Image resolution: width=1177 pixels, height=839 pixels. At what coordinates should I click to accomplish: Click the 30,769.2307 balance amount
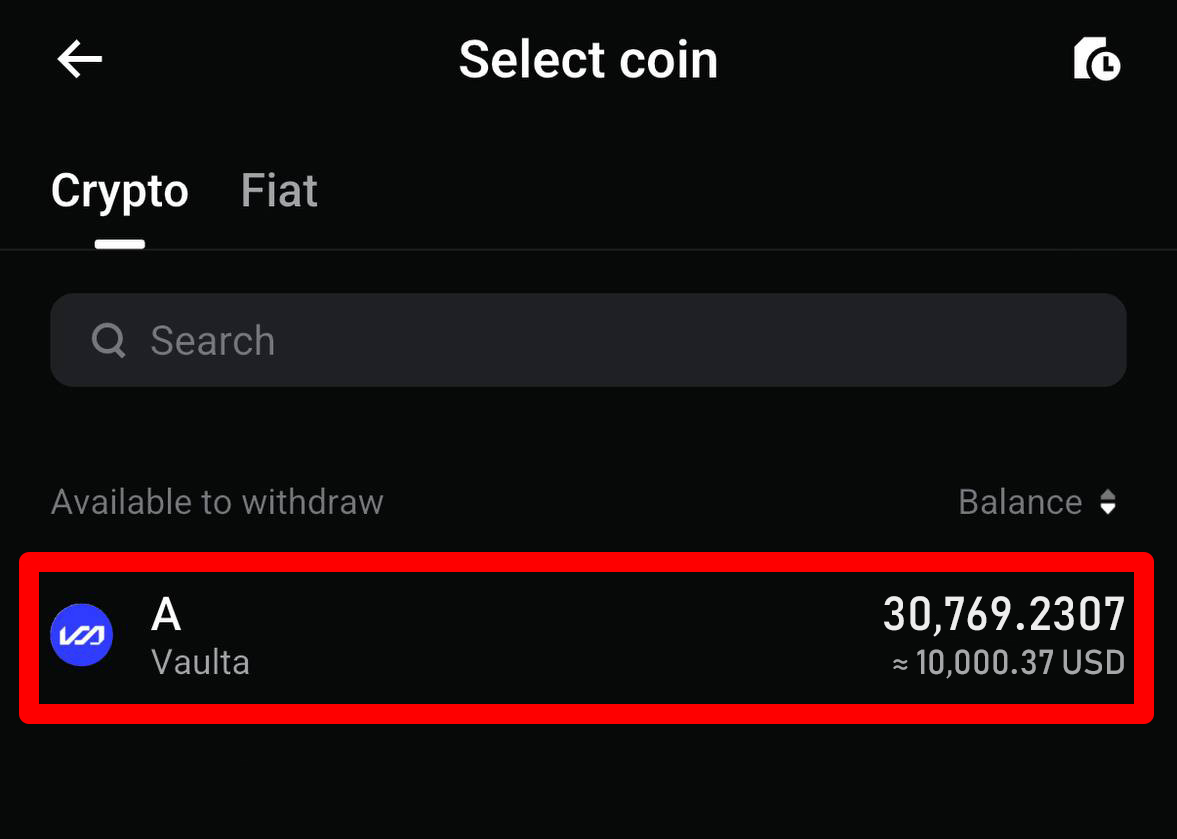pos(1003,615)
